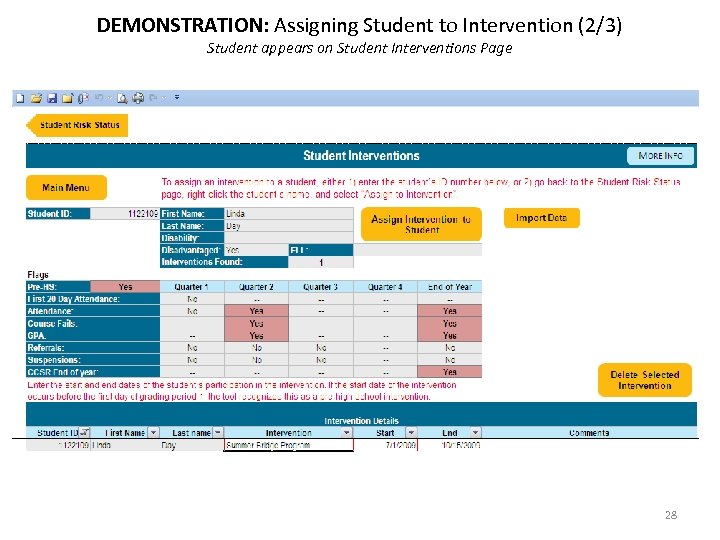Click the Intervention Details section header
720x540 pixels.
coord(361,421)
